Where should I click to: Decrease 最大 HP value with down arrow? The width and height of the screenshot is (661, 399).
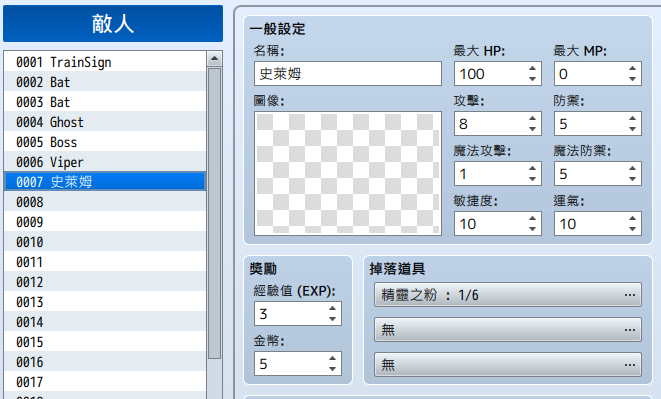click(532, 79)
